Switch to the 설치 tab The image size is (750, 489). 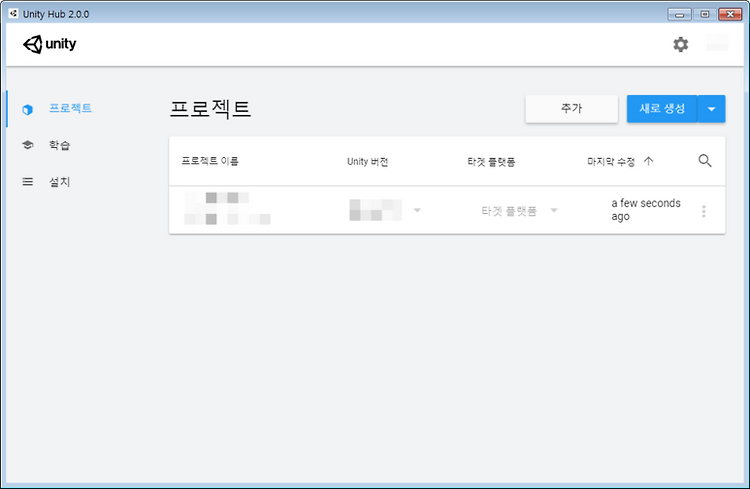pos(60,182)
